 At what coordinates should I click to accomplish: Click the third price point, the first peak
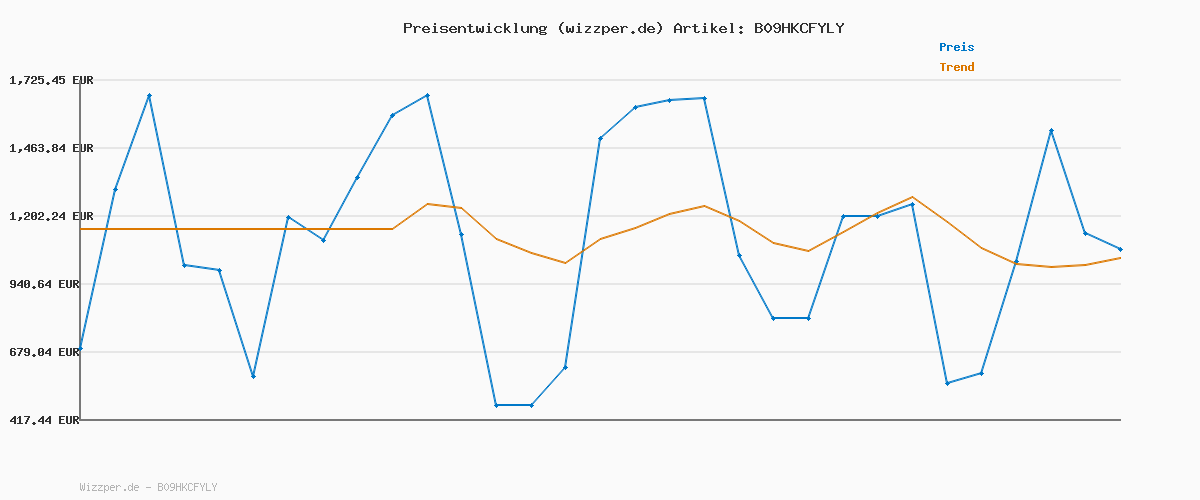coord(149,95)
